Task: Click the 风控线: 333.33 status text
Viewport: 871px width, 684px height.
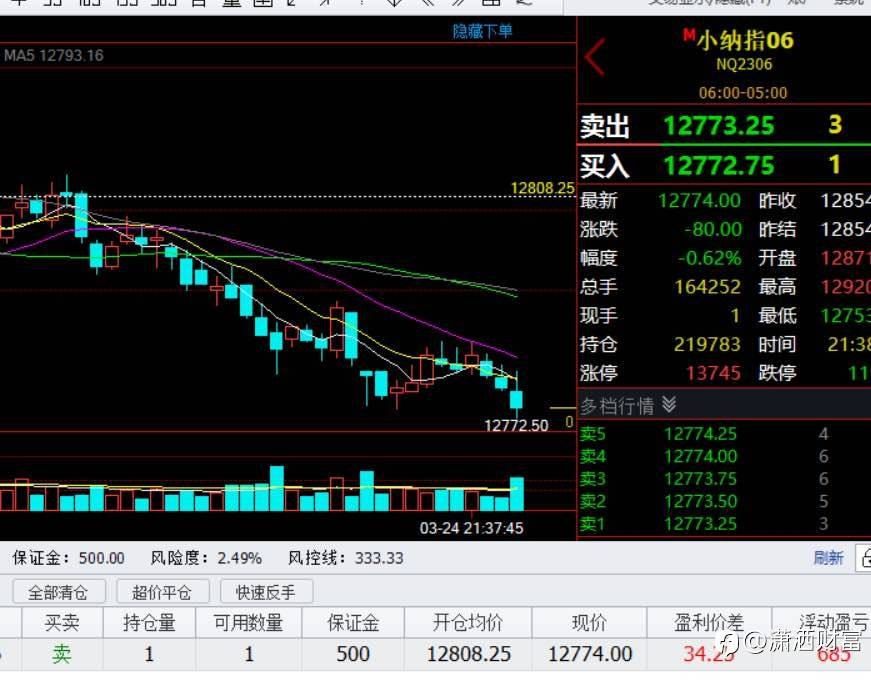Action: click(x=346, y=558)
